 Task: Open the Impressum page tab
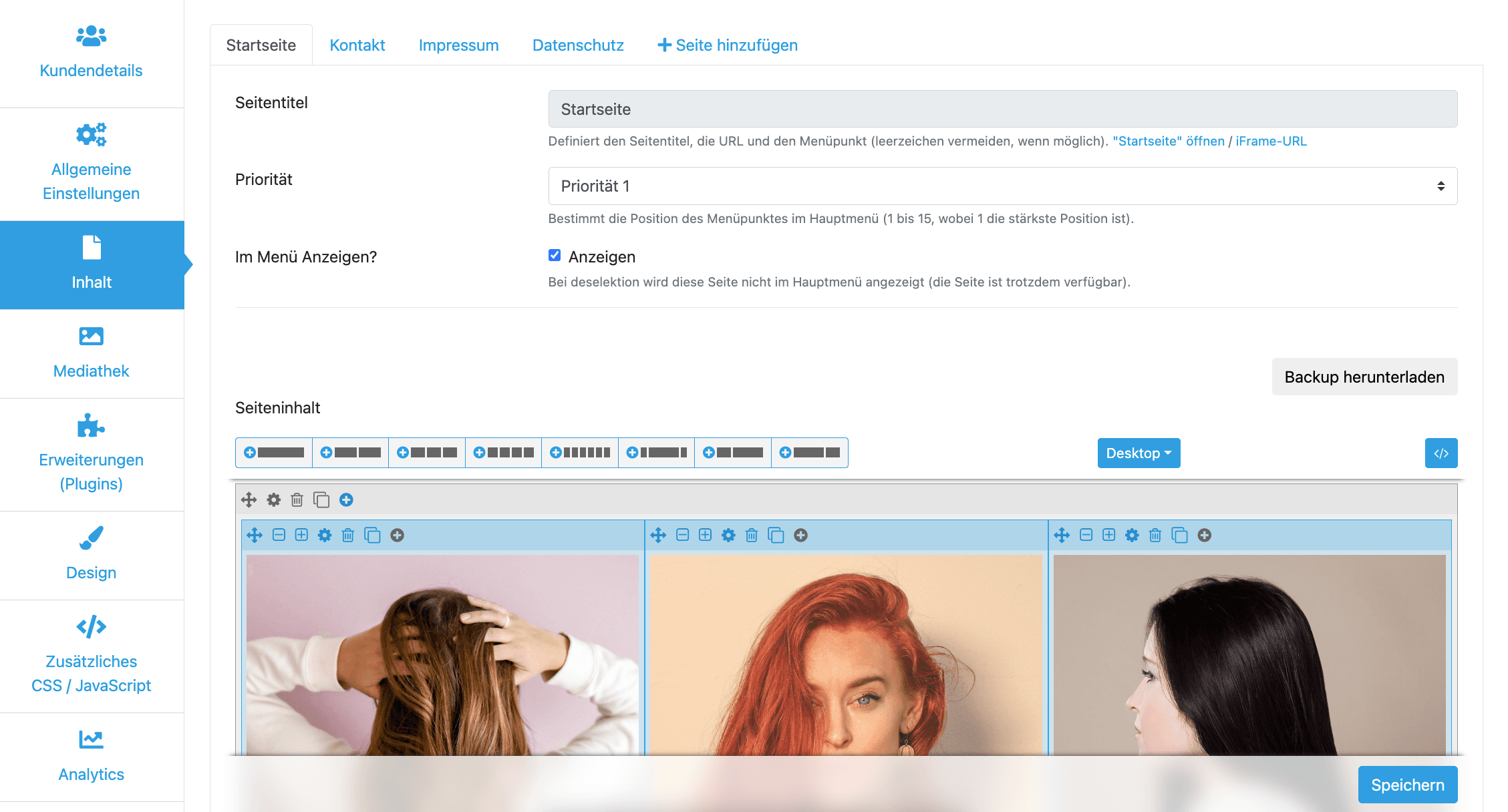pos(458,45)
